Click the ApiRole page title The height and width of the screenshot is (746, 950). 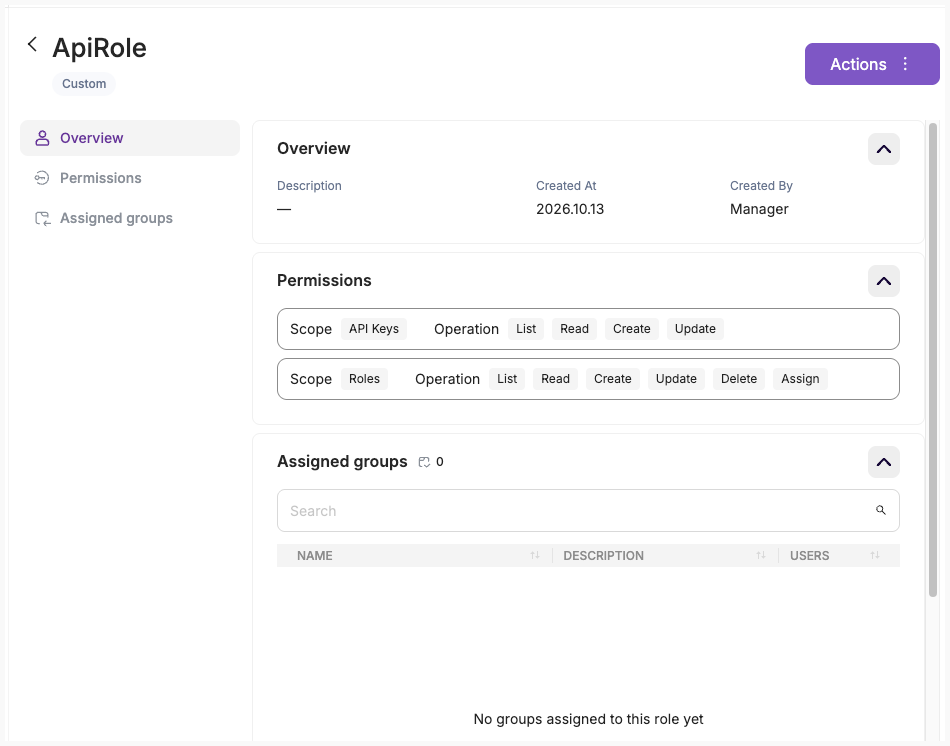click(99, 48)
